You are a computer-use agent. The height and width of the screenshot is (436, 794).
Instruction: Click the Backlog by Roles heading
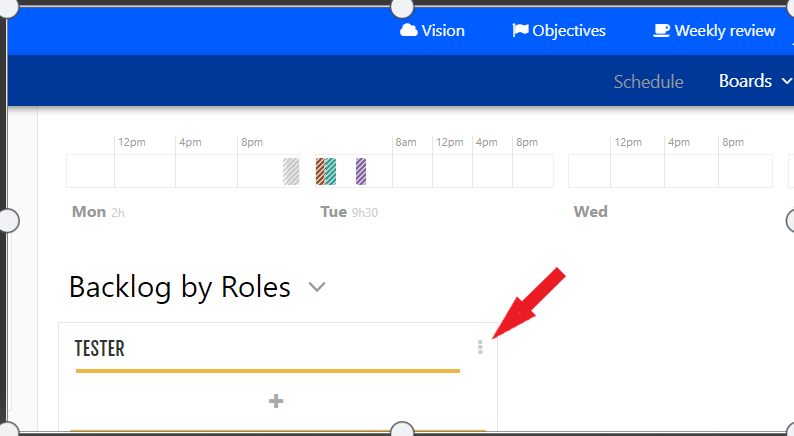(180, 287)
